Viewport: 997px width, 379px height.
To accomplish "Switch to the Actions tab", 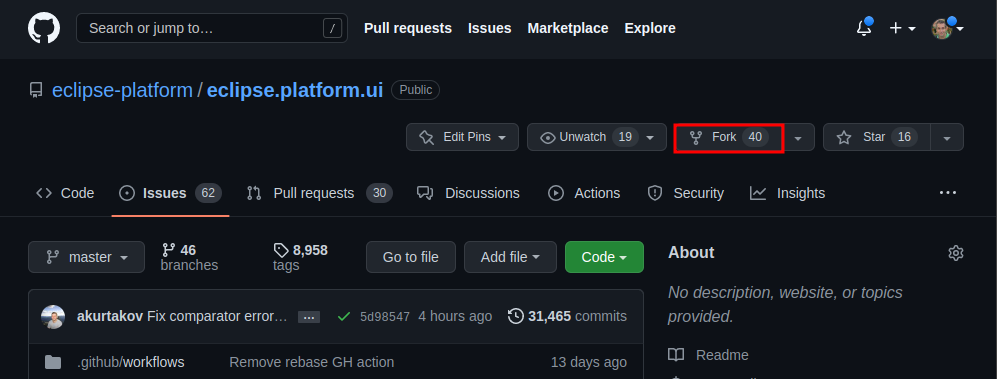I will point(584,193).
